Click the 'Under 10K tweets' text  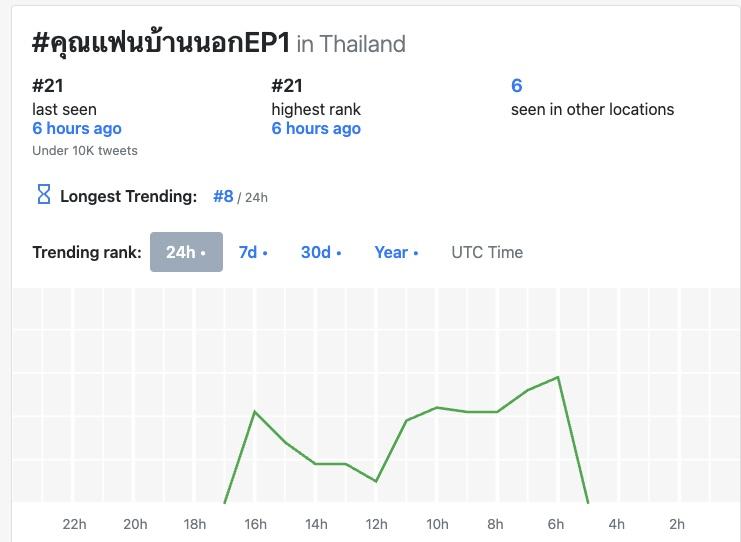pos(85,151)
